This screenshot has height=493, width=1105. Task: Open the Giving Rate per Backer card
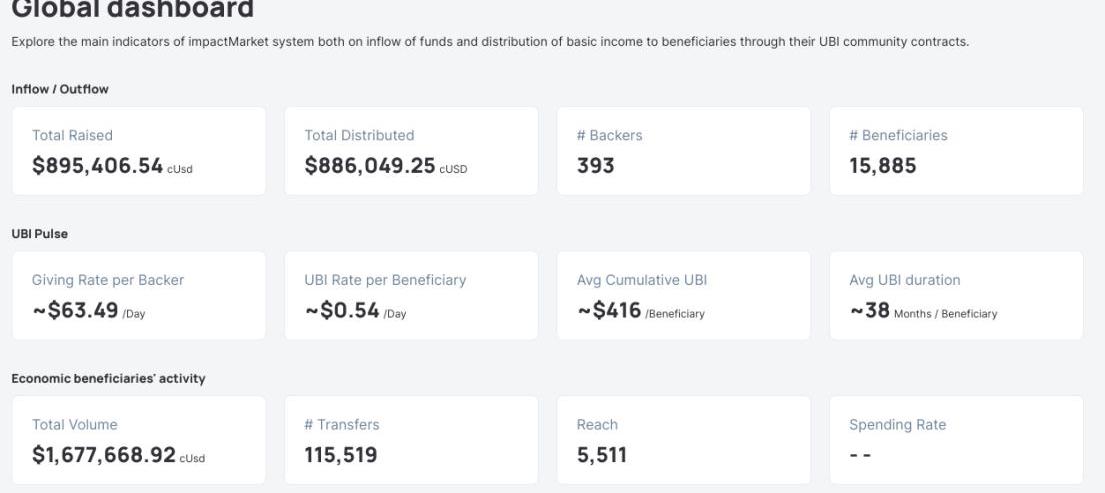pos(139,295)
